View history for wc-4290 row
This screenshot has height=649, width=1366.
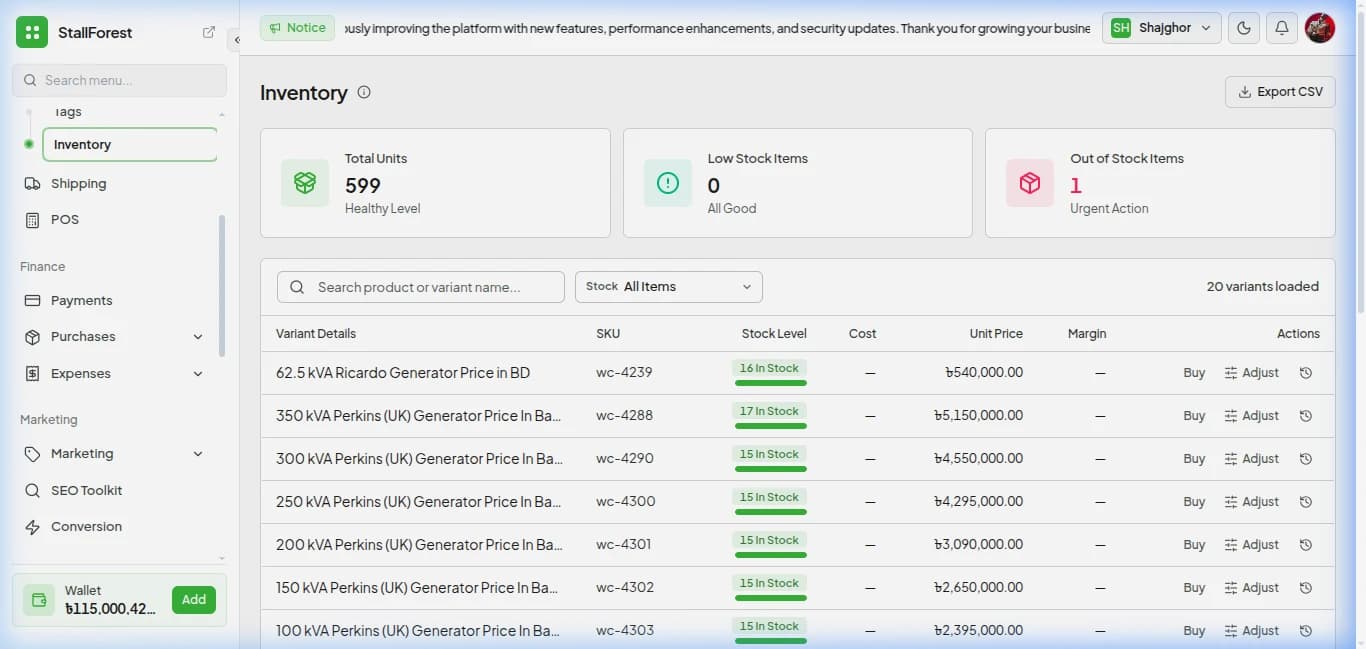[1305, 459]
